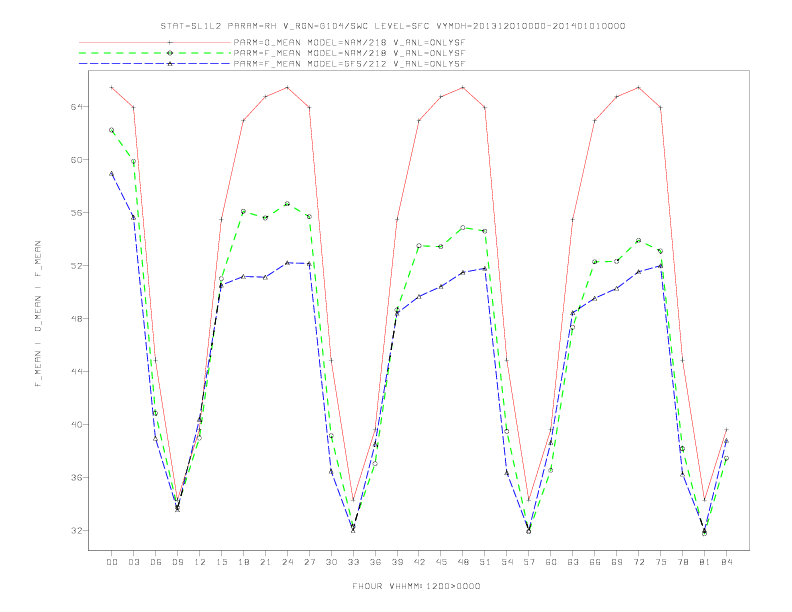The width and height of the screenshot is (792, 612).
Task: Click the x-axis tick label 30
Action: (331, 562)
